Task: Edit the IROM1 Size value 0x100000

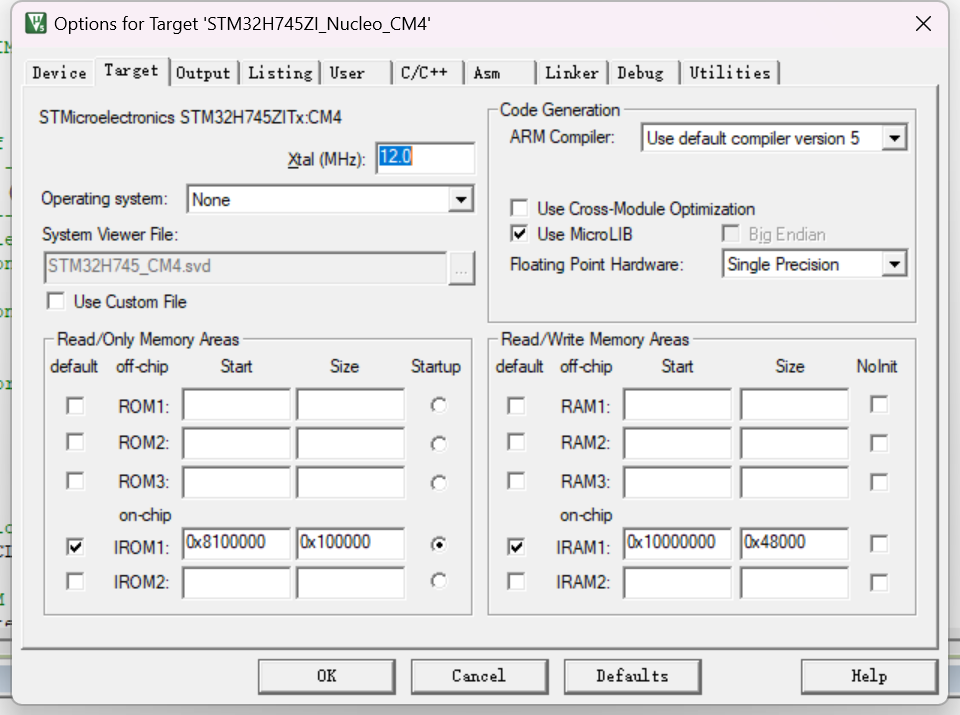Action: [351, 543]
